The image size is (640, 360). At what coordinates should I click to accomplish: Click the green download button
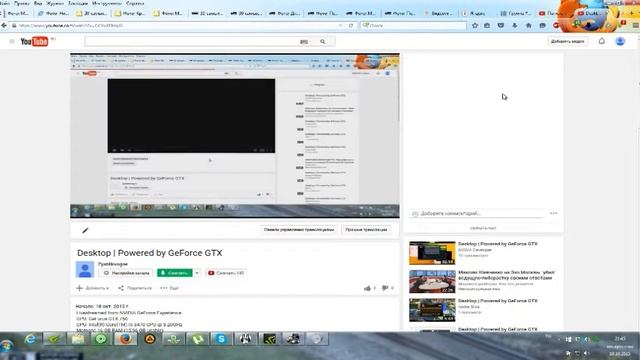[175, 273]
